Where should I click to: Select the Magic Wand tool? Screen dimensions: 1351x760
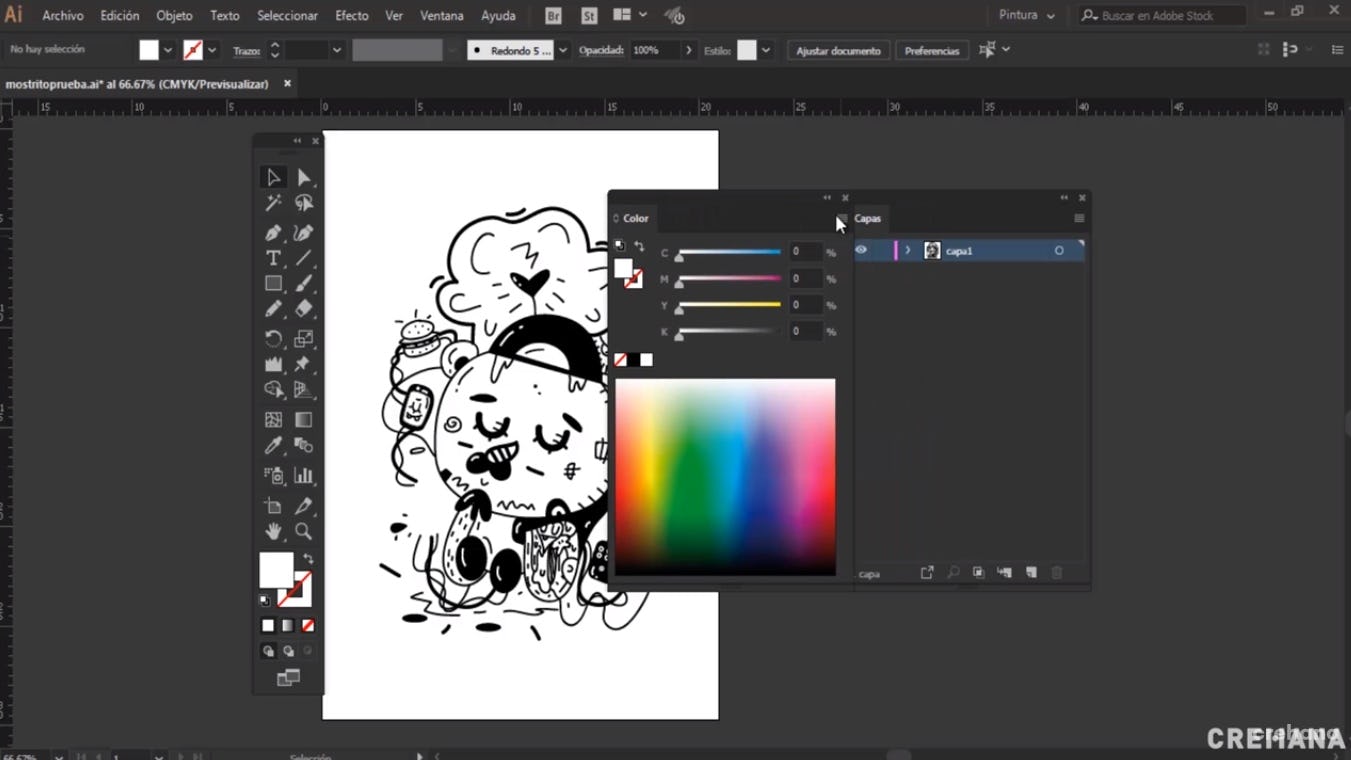pos(273,203)
